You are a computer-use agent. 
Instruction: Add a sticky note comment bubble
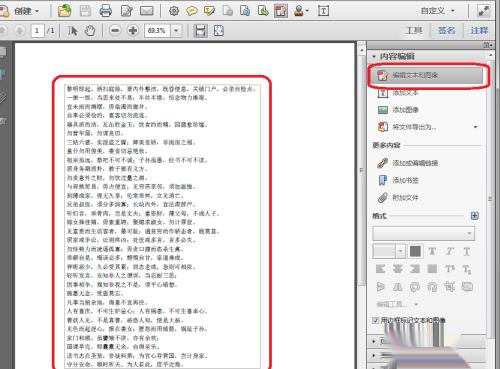pyautogui.click(x=192, y=11)
